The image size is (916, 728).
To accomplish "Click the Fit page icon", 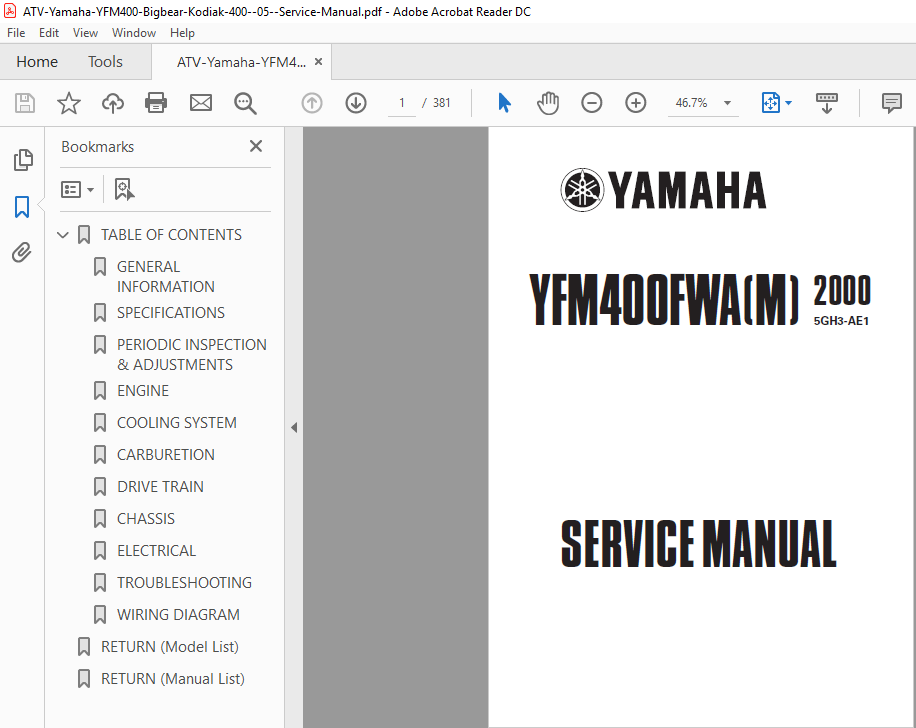I will pos(771,103).
